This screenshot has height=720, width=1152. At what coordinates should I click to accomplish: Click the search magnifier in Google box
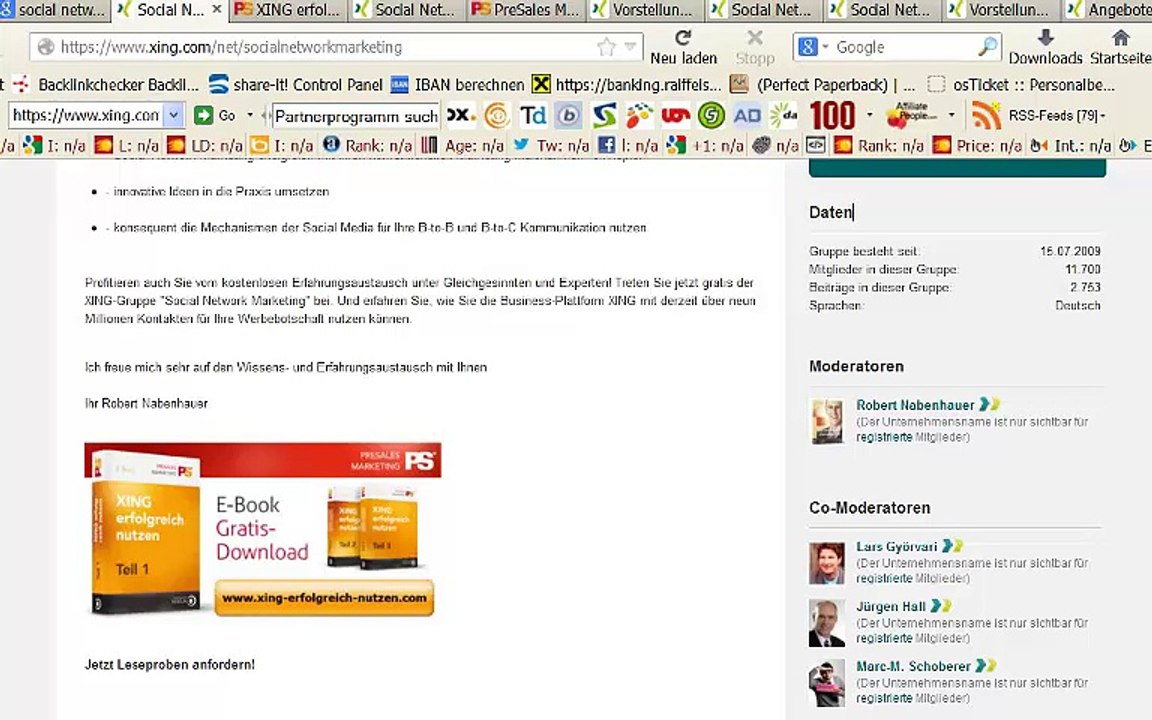(988, 47)
